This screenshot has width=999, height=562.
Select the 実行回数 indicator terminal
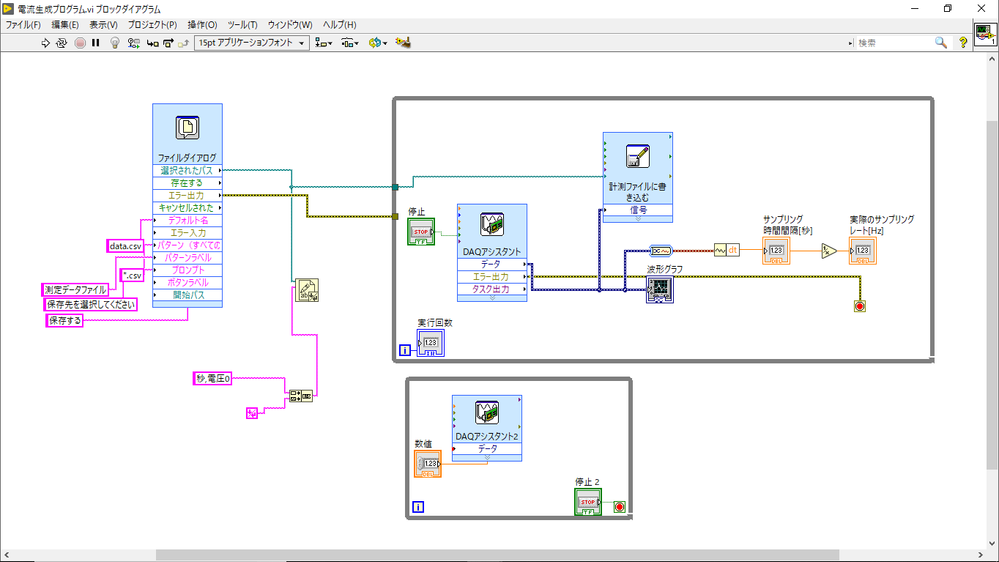click(431, 343)
